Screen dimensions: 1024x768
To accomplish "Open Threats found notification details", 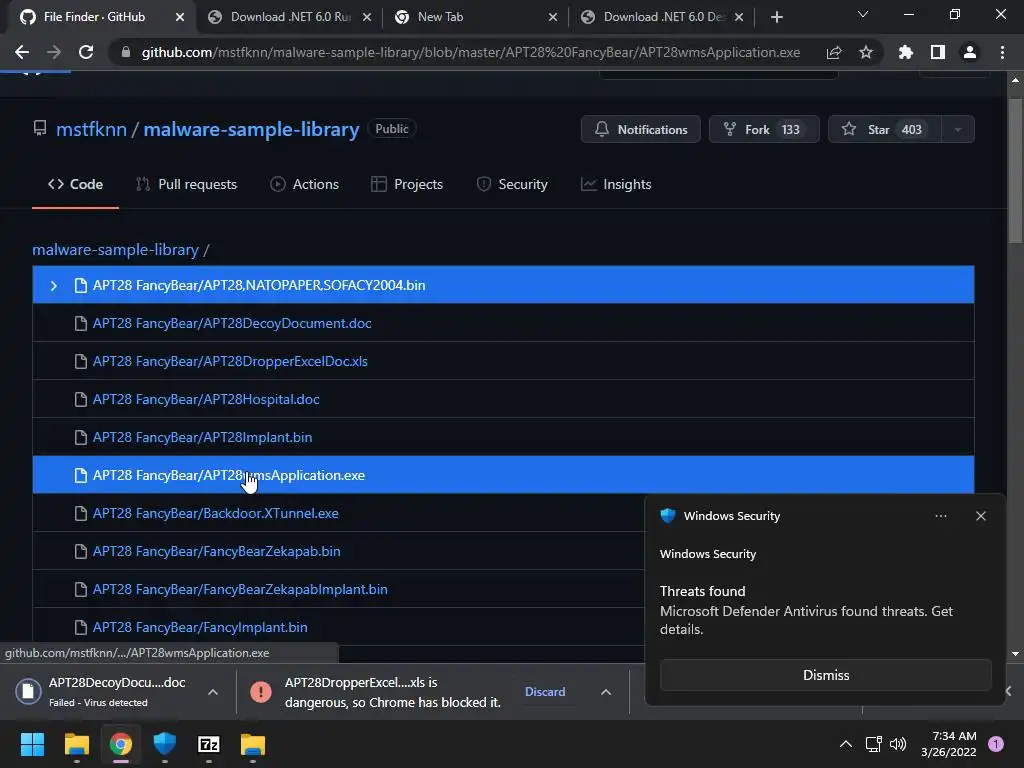I will tap(806, 610).
